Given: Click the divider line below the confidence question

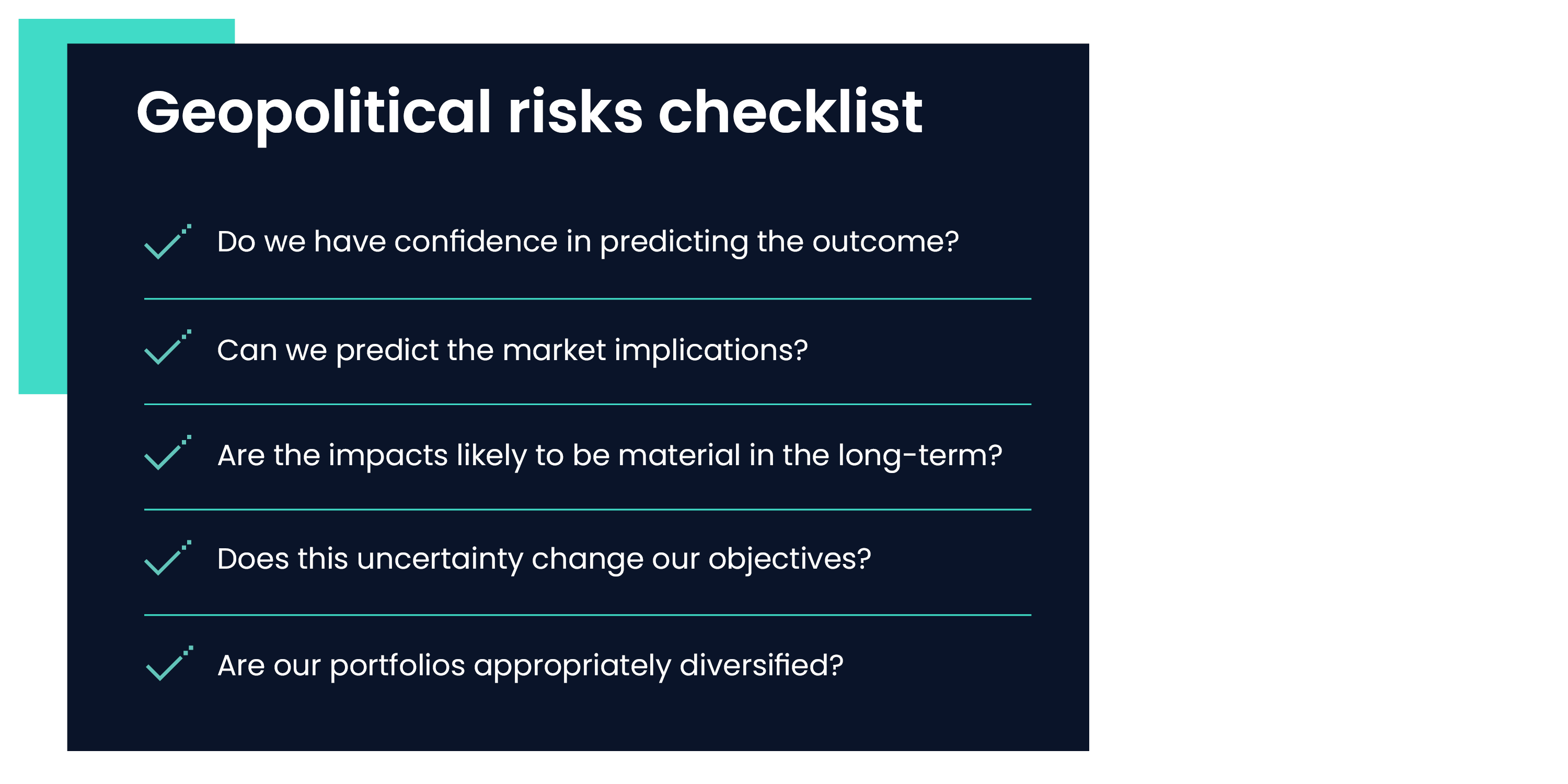Looking at the screenshot, I should tap(587, 299).
